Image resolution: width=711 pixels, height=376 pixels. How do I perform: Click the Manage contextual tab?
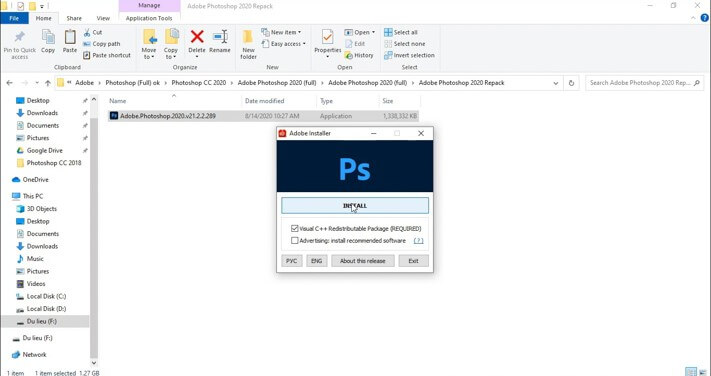[x=149, y=5]
